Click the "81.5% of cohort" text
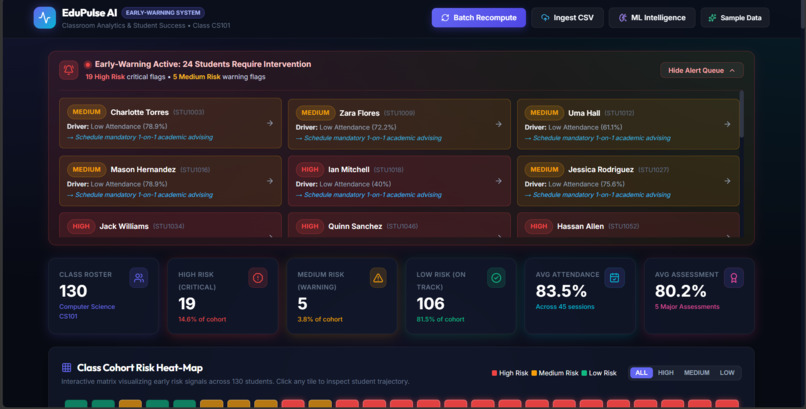Screen dimensions: 806x409 (x=440, y=319)
